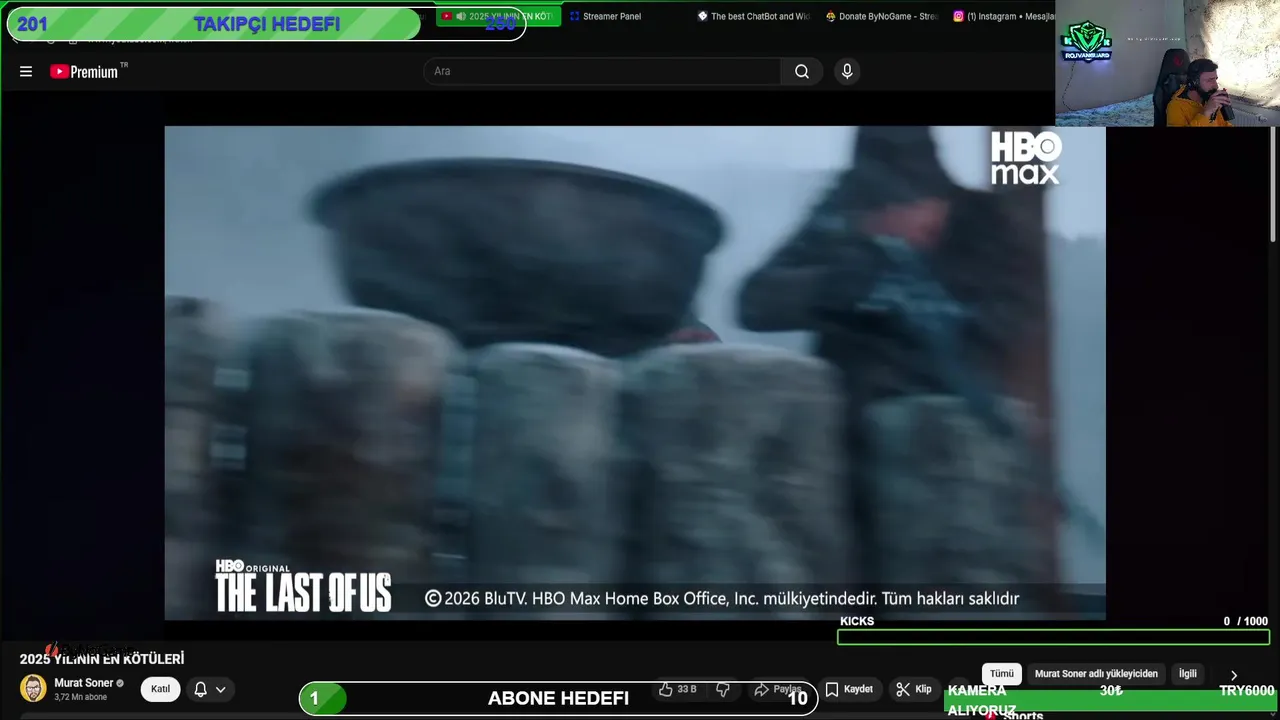Click the video player showing The Last of Us
The width and height of the screenshot is (1280, 720).
pos(635,372)
